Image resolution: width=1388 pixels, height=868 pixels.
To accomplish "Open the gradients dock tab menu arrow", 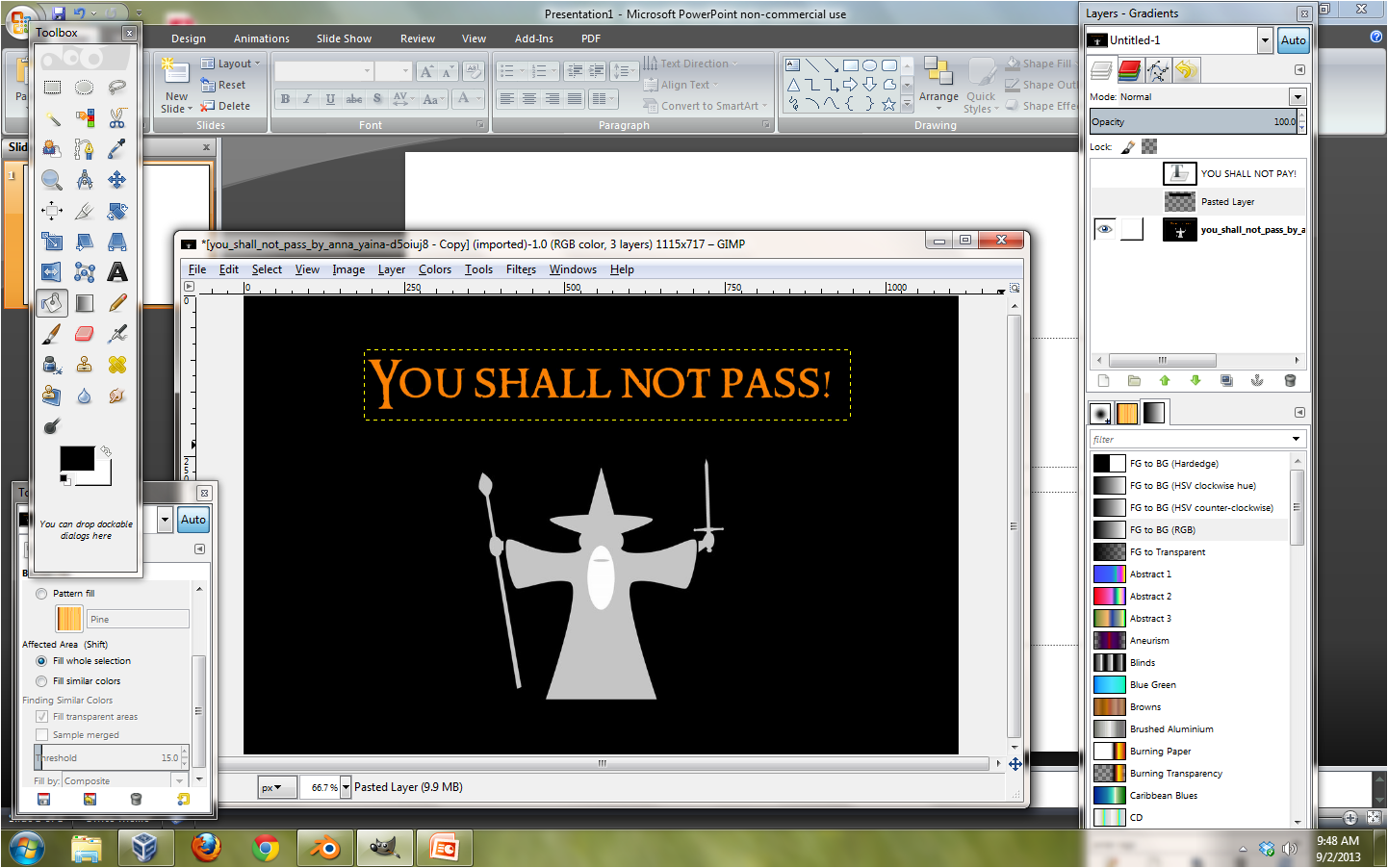I will (x=1298, y=413).
